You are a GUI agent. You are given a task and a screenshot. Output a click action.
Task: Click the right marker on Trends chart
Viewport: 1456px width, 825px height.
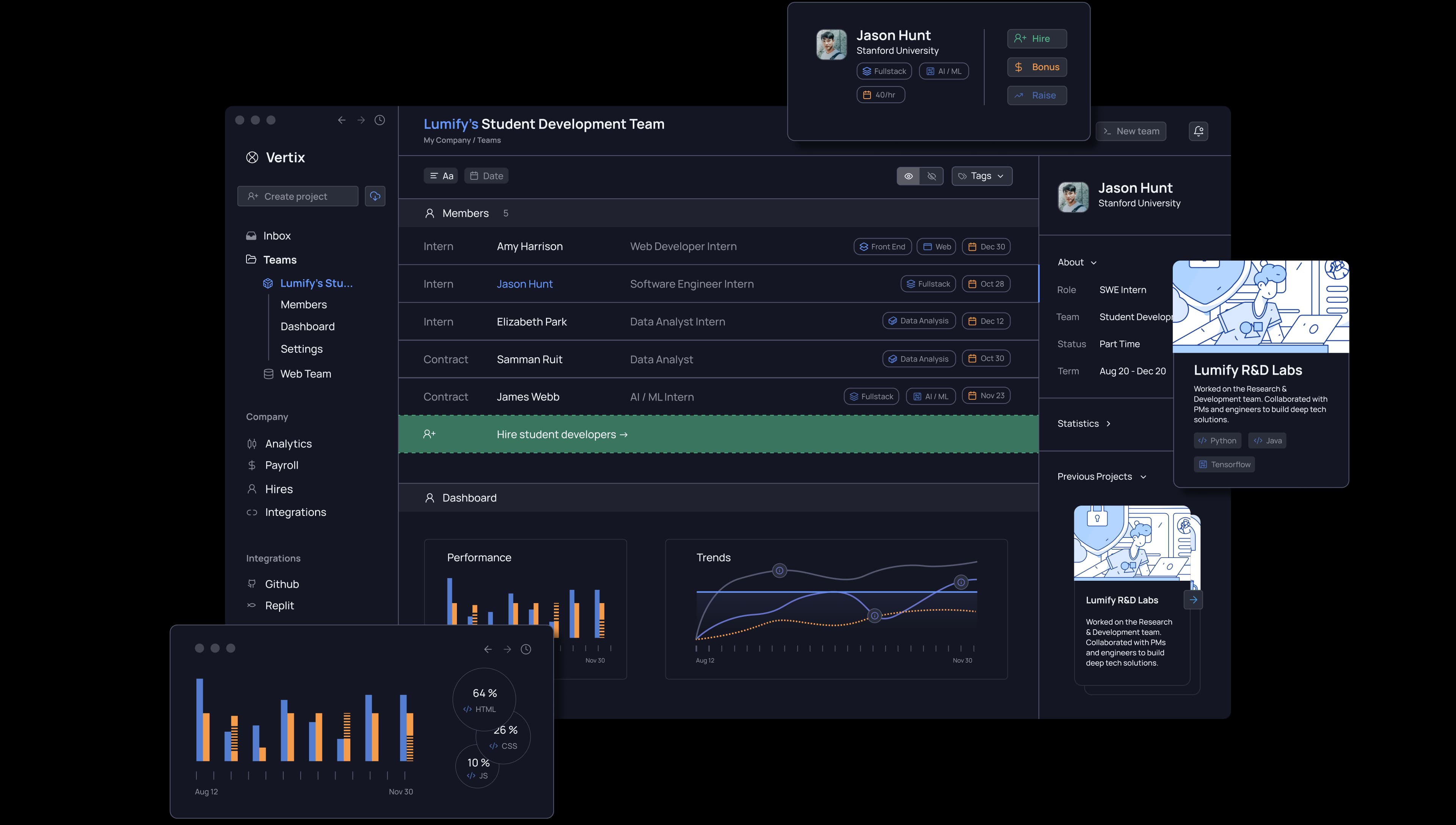(961, 582)
